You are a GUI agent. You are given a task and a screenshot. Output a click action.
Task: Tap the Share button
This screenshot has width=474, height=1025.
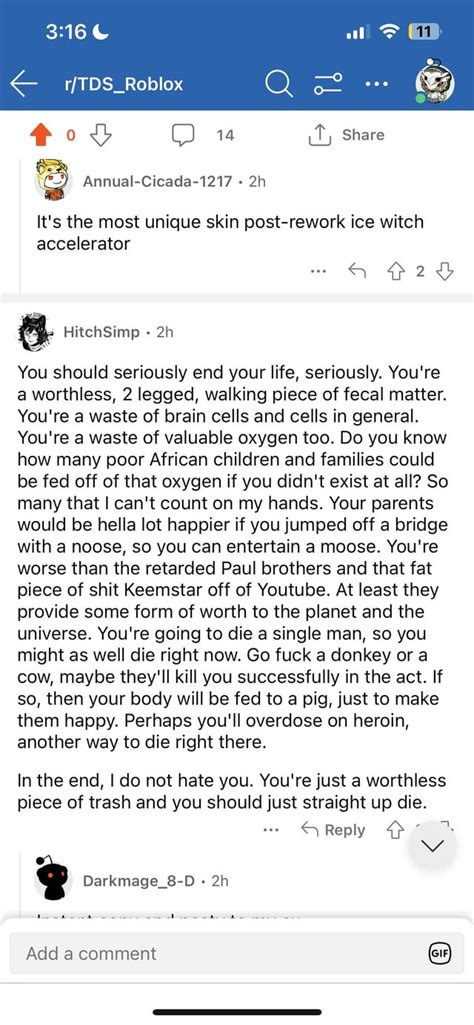pyautogui.click(x=345, y=135)
